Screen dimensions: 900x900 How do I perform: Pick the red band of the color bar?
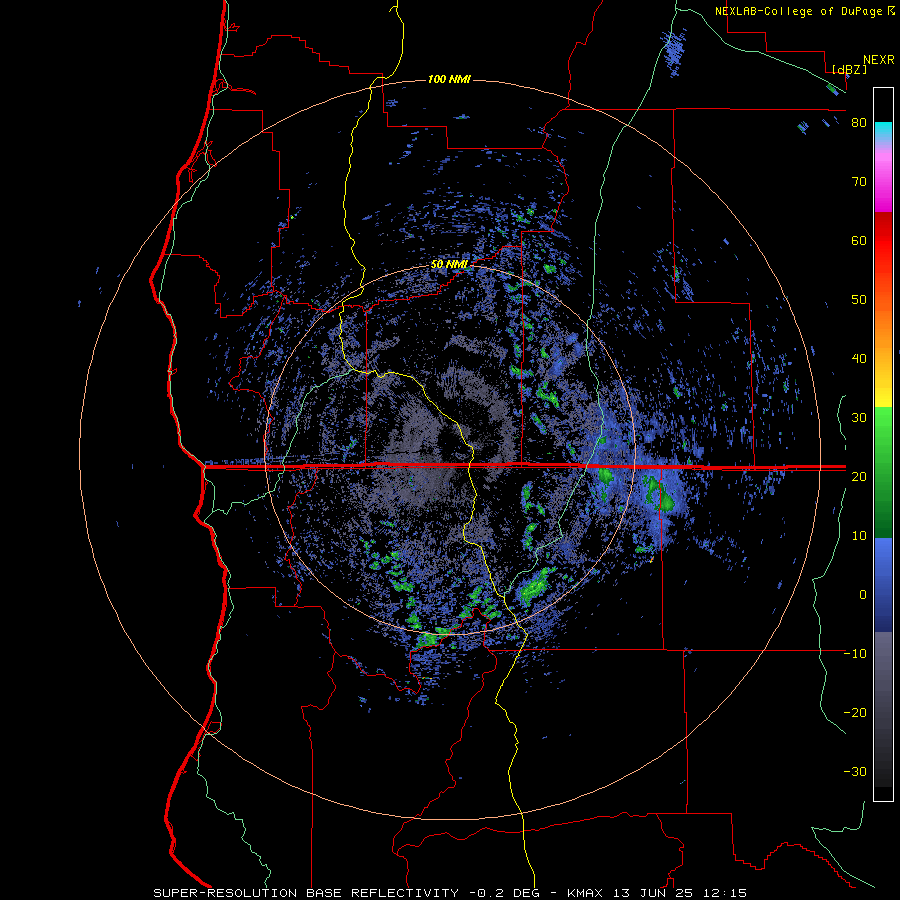[883, 241]
